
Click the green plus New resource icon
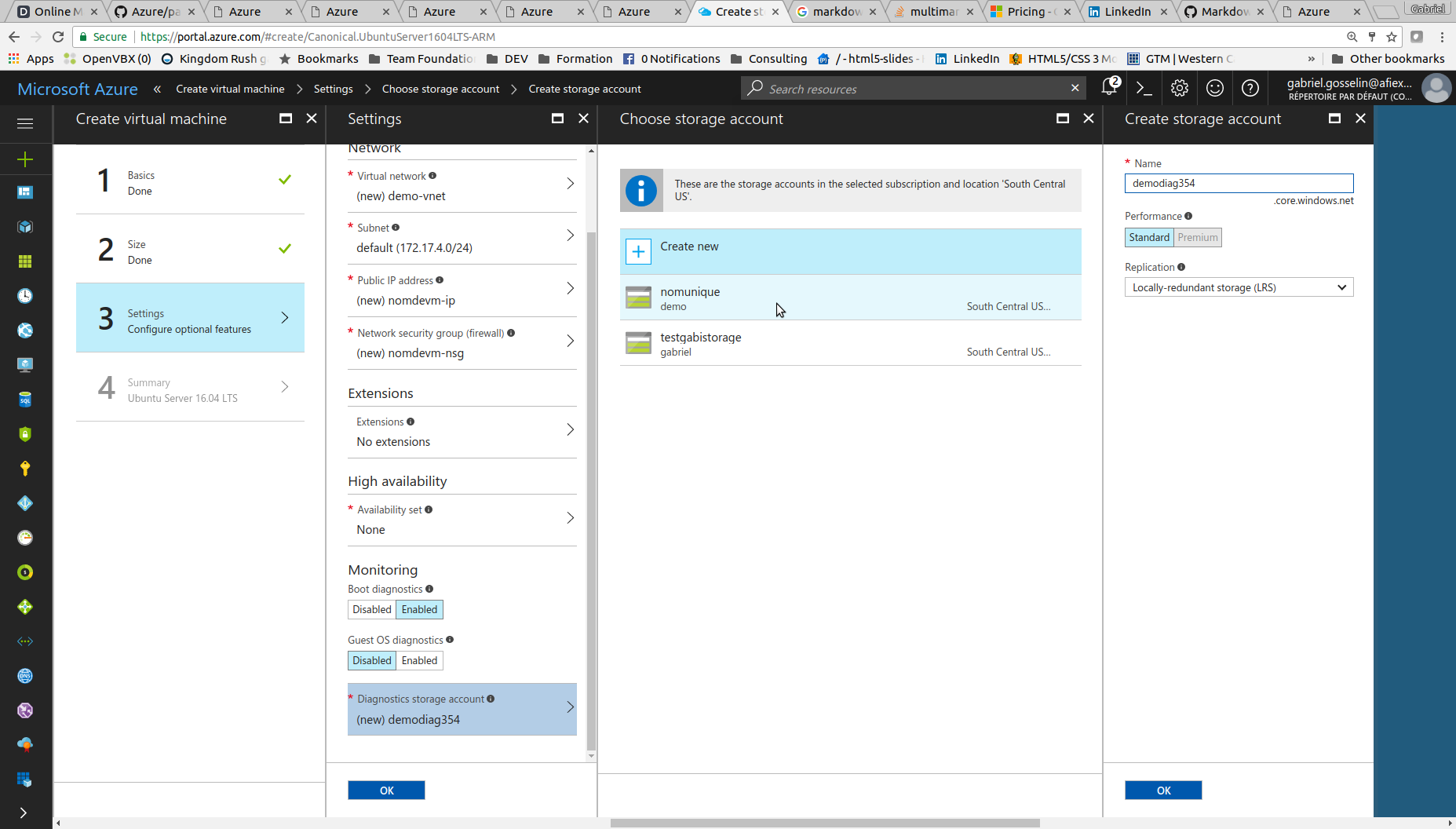(25, 159)
